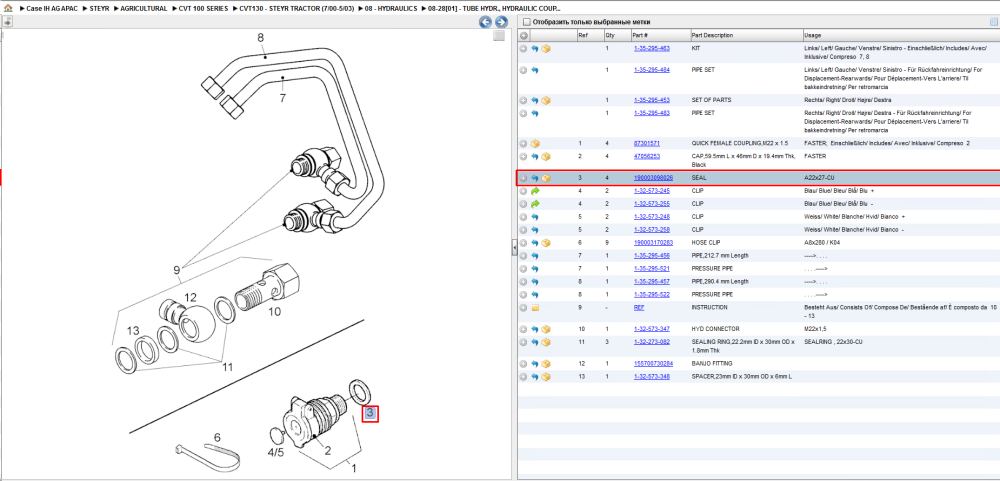The height and width of the screenshot is (481, 1000).
Task: Open part link 1-32-573-347
Action: (651, 329)
